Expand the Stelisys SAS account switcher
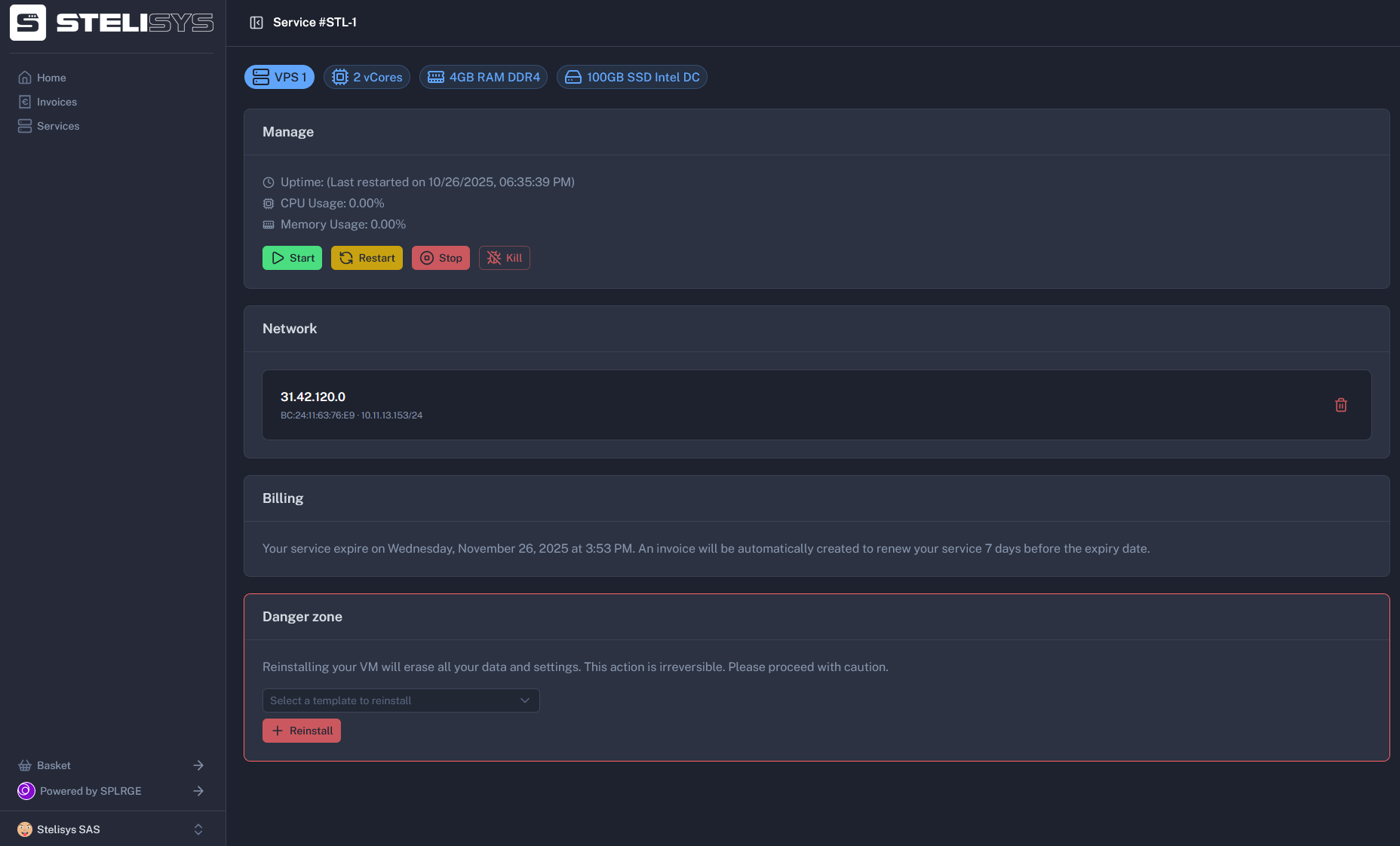 [198, 829]
